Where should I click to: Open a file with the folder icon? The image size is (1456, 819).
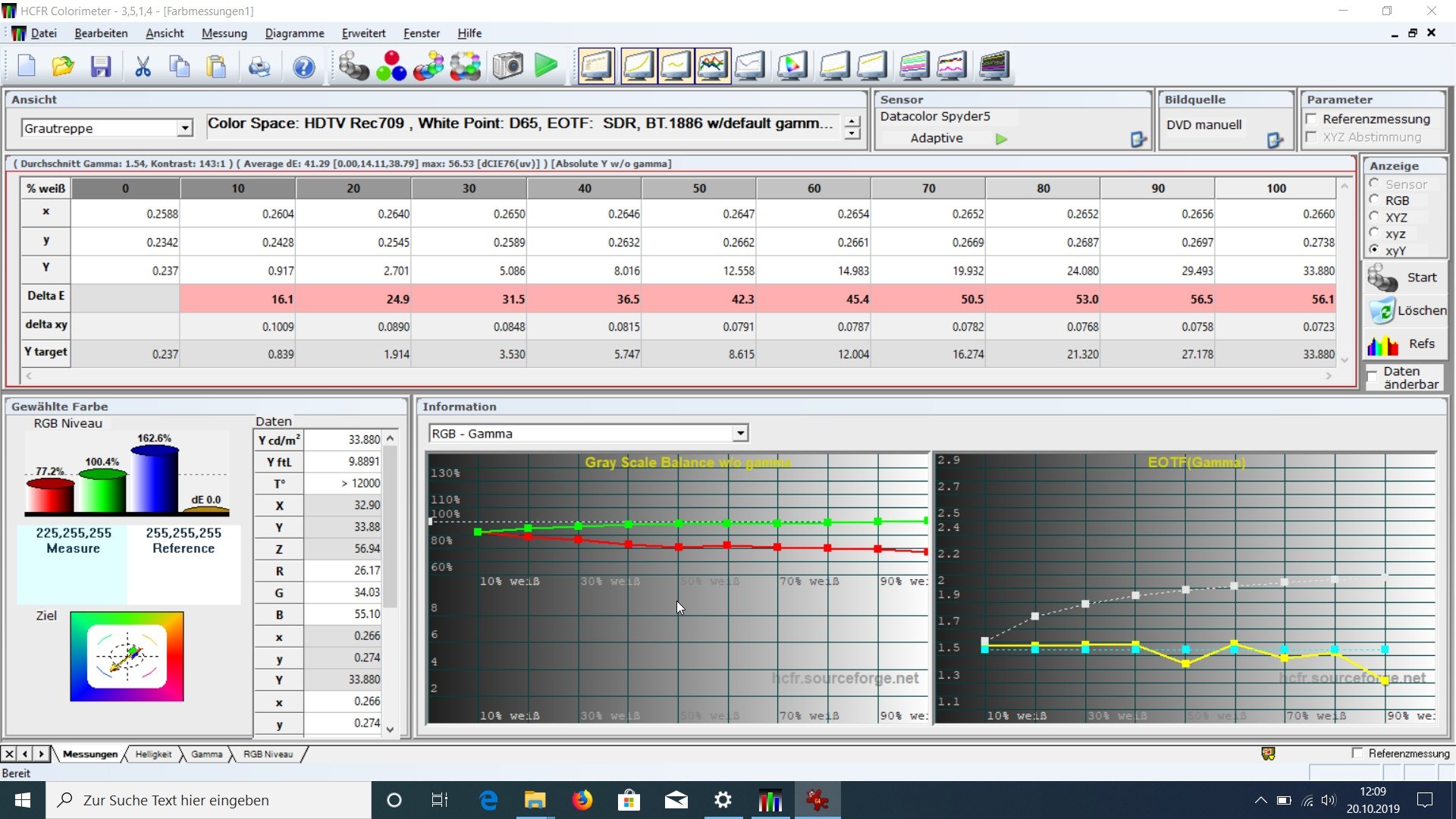tap(63, 67)
